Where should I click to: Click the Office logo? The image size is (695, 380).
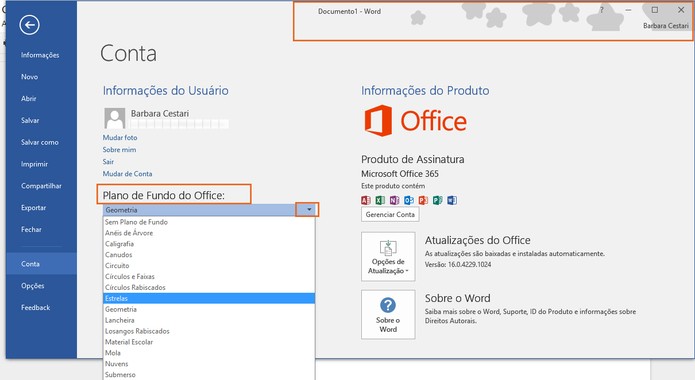click(x=415, y=121)
